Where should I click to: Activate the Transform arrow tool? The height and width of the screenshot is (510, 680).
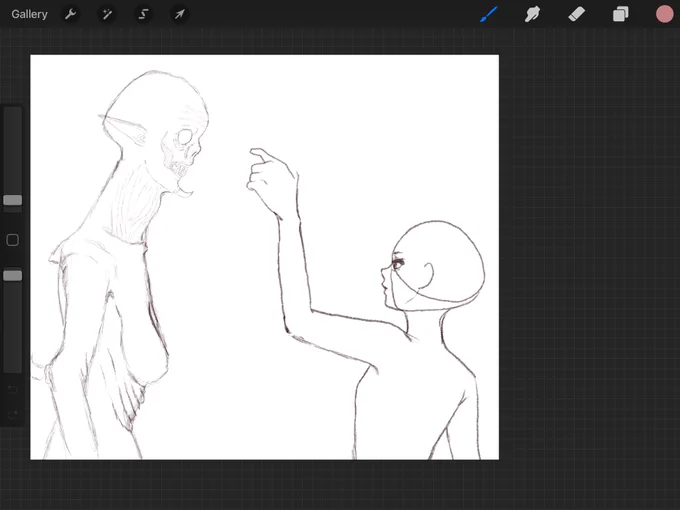click(x=180, y=14)
